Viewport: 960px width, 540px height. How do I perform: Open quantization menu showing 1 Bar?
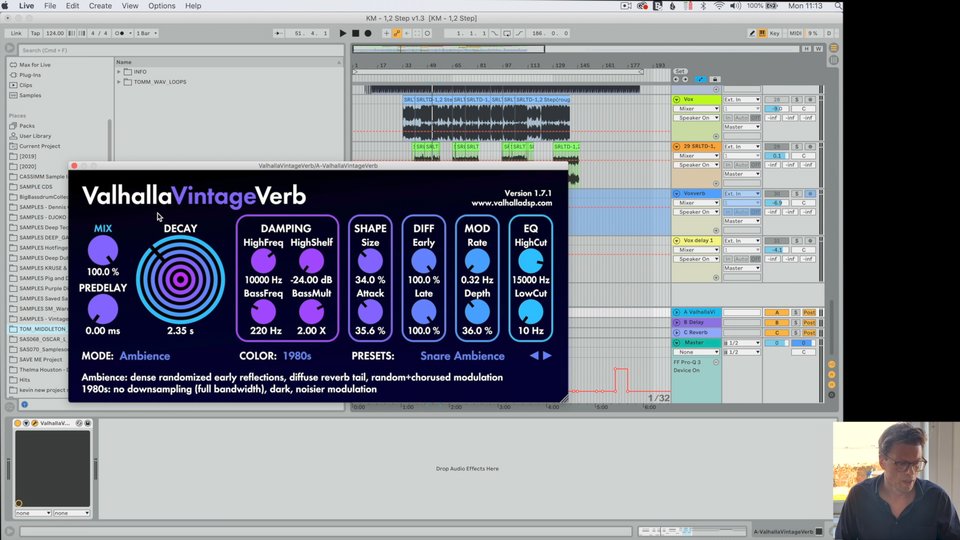click(147, 33)
